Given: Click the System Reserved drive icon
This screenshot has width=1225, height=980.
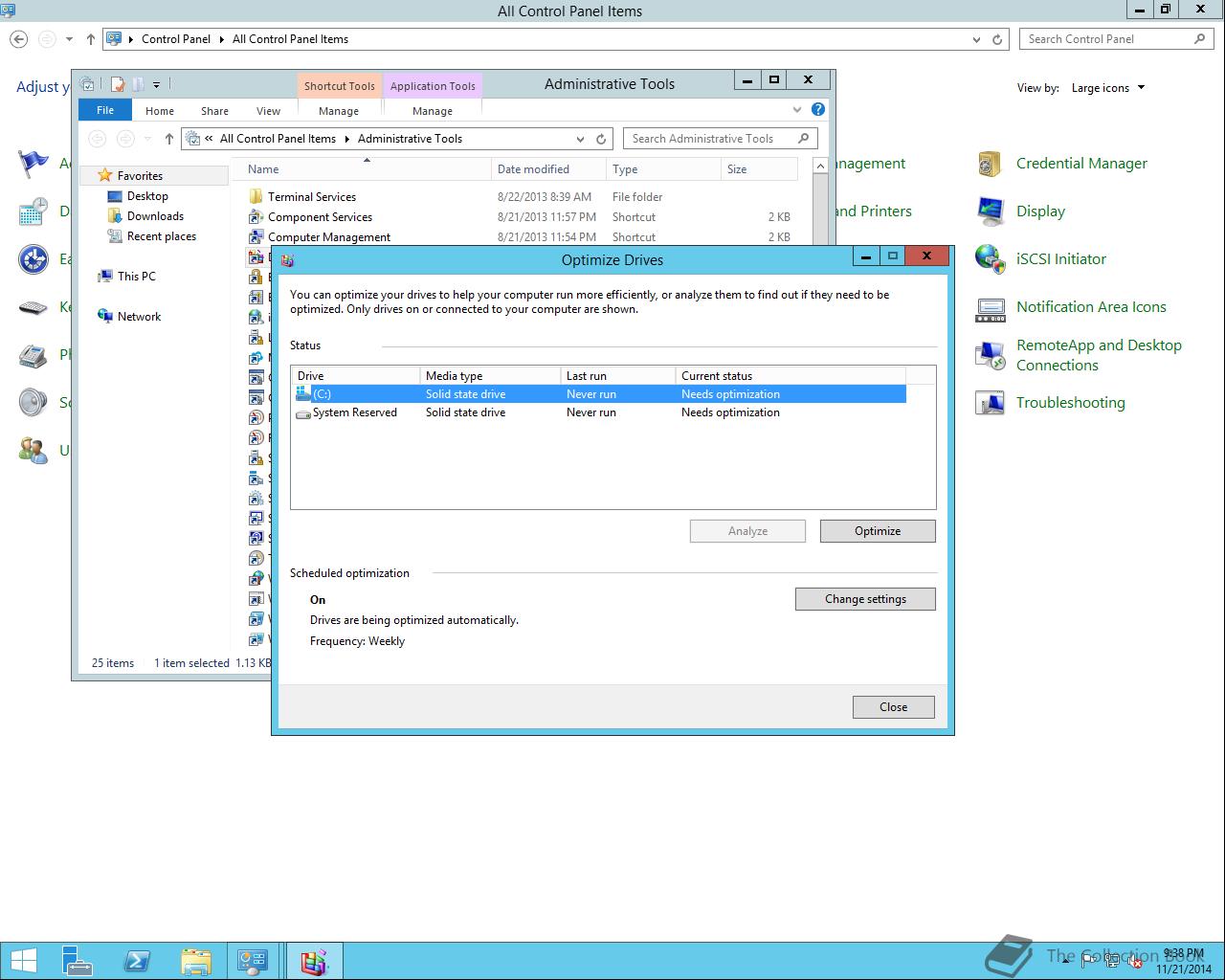Looking at the screenshot, I should click(303, 412).
